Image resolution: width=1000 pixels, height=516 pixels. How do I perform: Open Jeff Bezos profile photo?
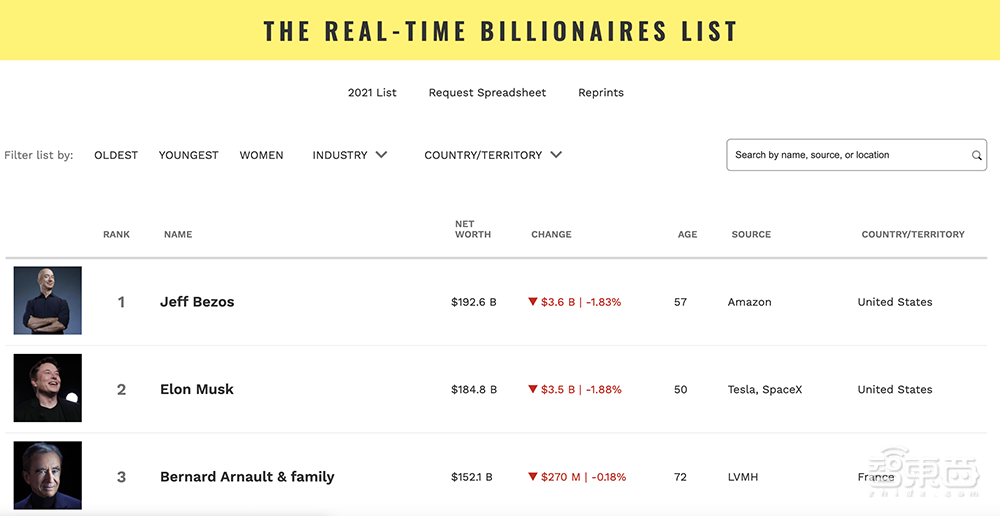pos(48,301)
